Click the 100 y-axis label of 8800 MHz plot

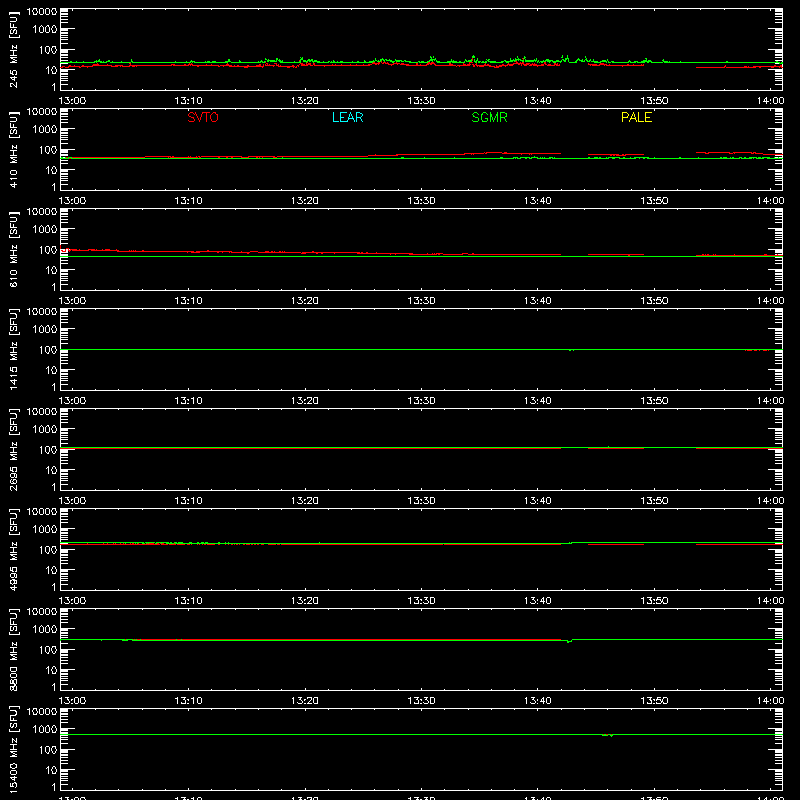pyautogui.click(x=48, y=650)
